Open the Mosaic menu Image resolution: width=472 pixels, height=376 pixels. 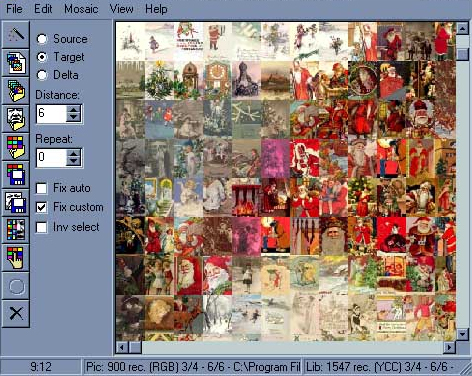[81, 9]
